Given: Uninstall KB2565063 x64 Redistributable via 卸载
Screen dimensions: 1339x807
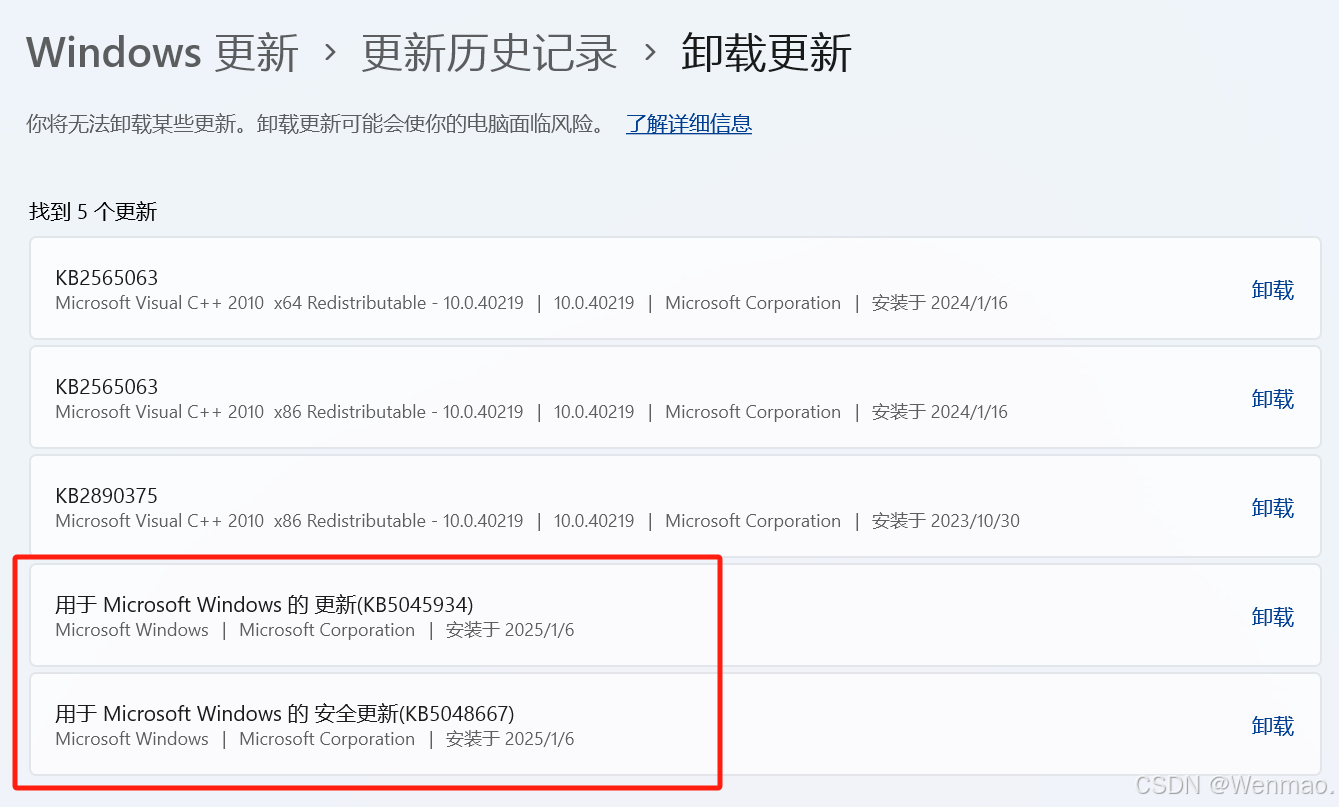Looking at the screenshot, I should pos(1273,290).
